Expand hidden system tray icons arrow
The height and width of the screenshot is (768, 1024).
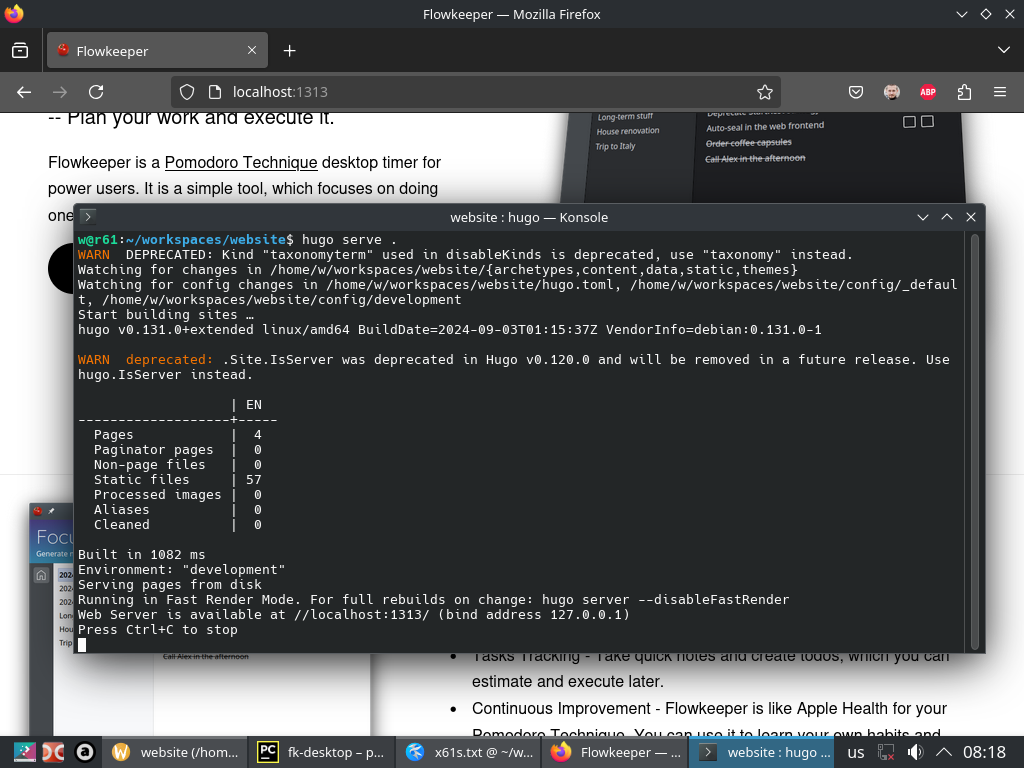944,752
